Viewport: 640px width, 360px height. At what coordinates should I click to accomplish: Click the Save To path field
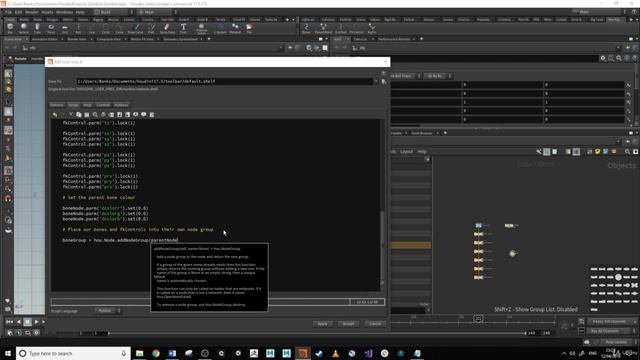(224, 82)
